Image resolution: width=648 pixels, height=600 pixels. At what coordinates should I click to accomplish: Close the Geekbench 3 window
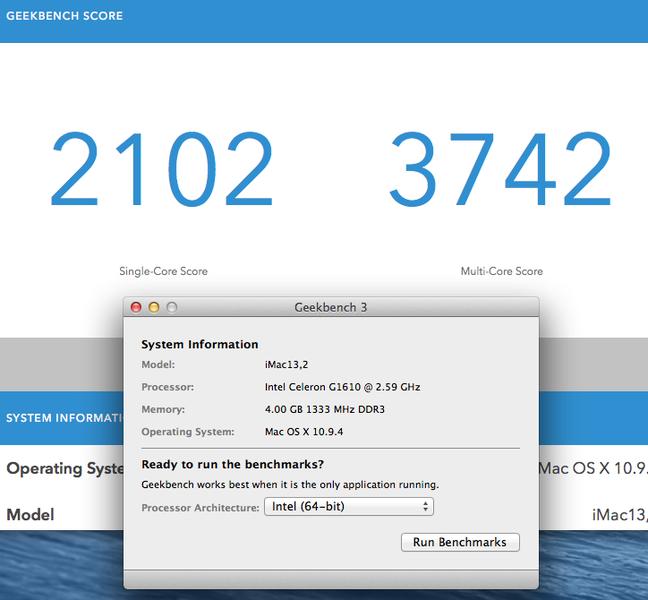[x=136, y=307]
